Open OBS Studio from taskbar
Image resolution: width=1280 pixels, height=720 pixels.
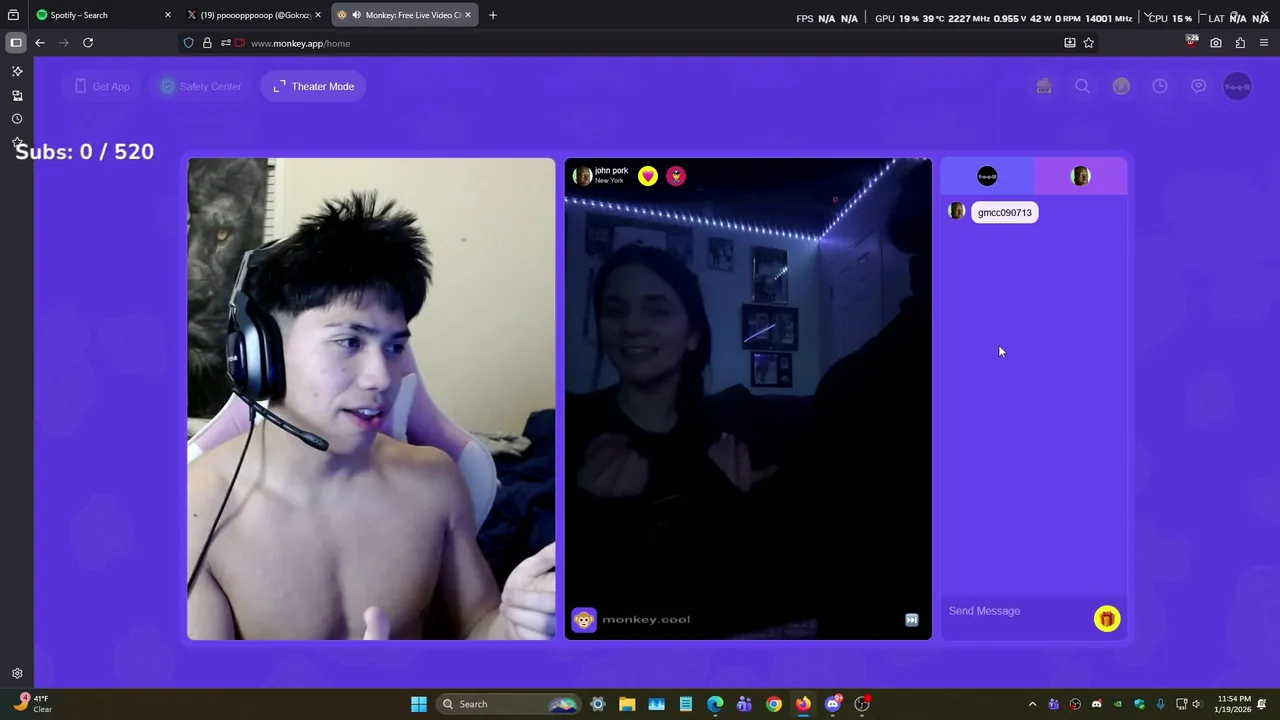click(862, 704)
